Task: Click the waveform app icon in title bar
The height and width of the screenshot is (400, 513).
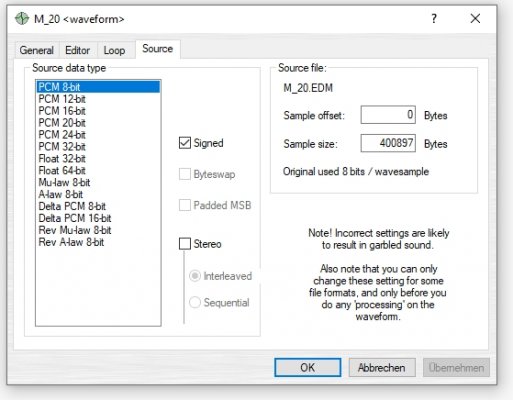Action: [22, 19]
